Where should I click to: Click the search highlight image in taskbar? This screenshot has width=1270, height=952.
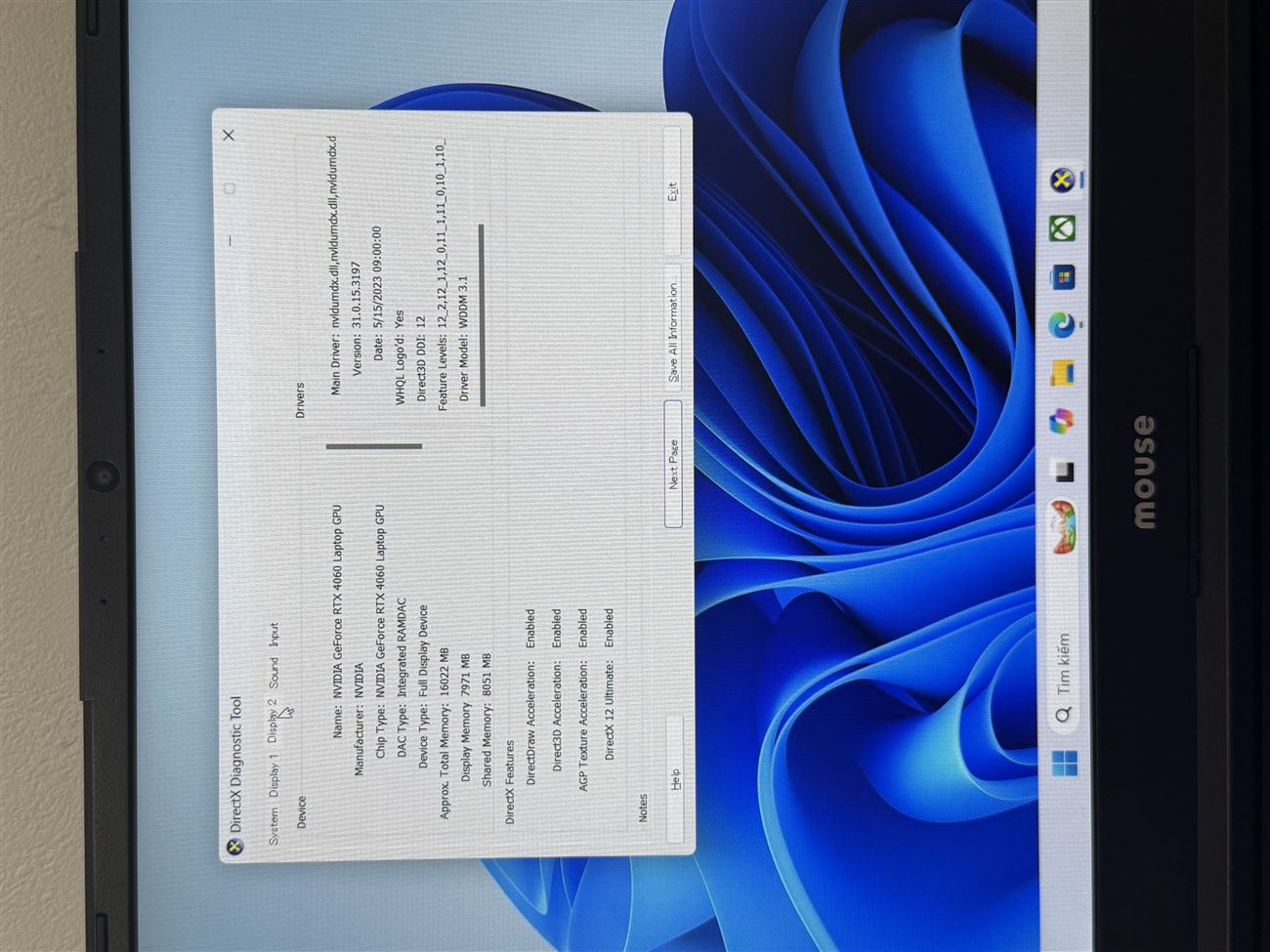point(1063,527)
